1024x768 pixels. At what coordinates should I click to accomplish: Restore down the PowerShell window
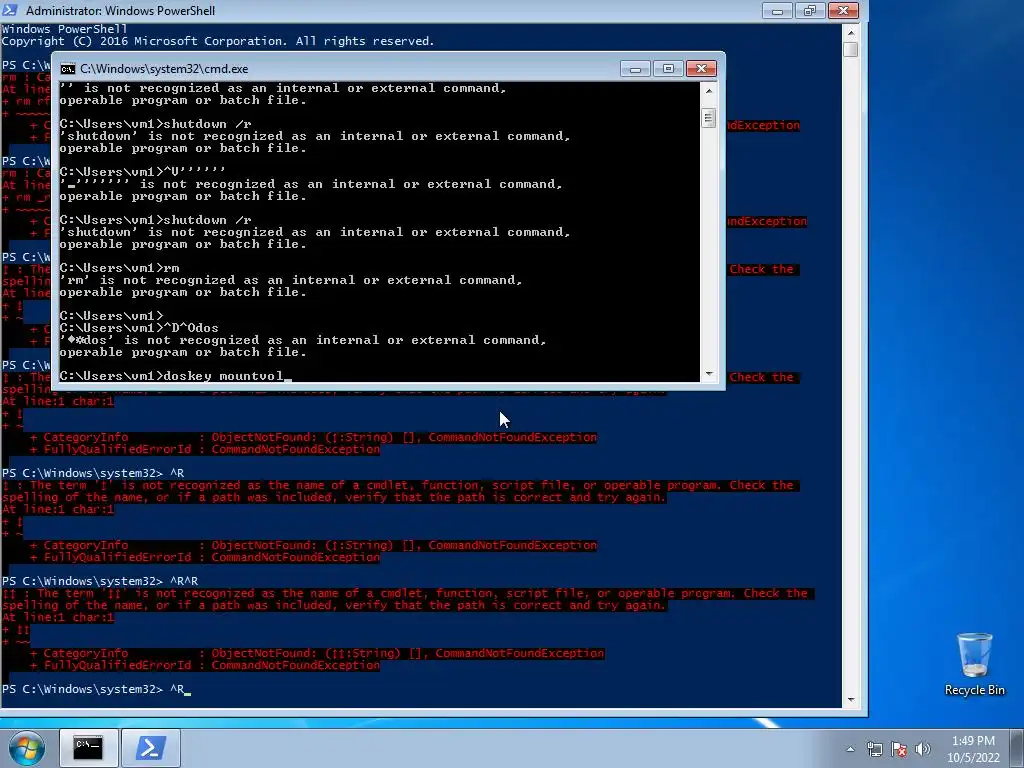point(810,10)
